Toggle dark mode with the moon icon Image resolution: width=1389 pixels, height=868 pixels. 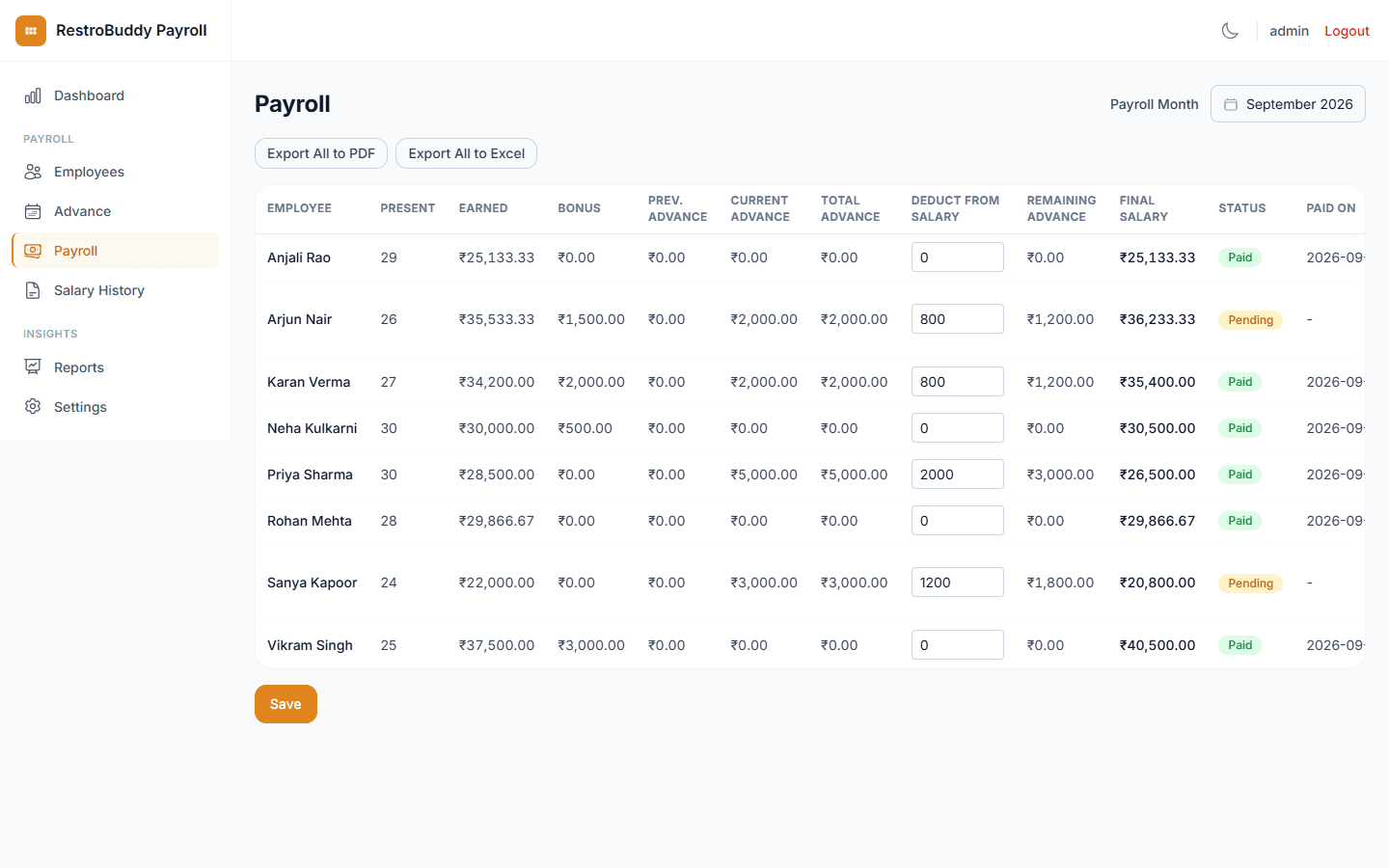pyautogui.click(x=1230, y=31)
